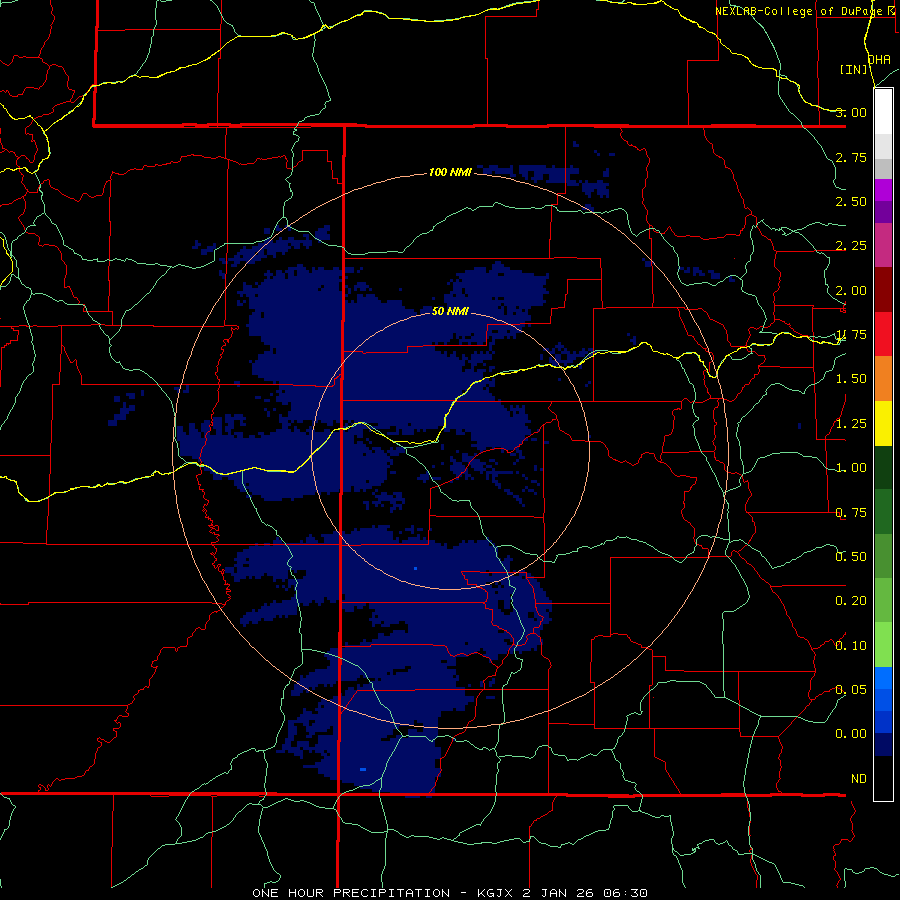Select the magenta legend swatch
900x900 pixels.
point(883,190)
